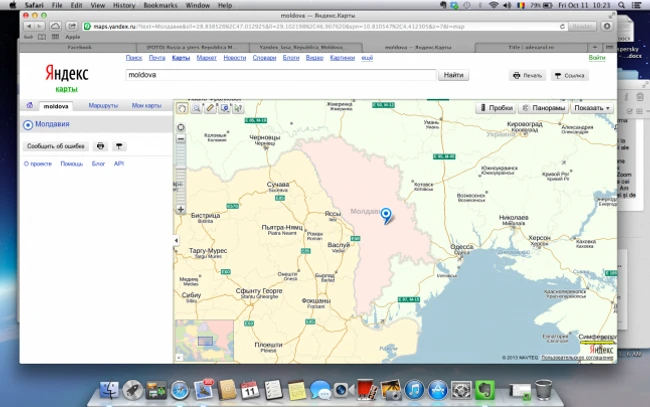
Task: Toggle the Пробки traffic layer
Action: (x=497, y=107)
